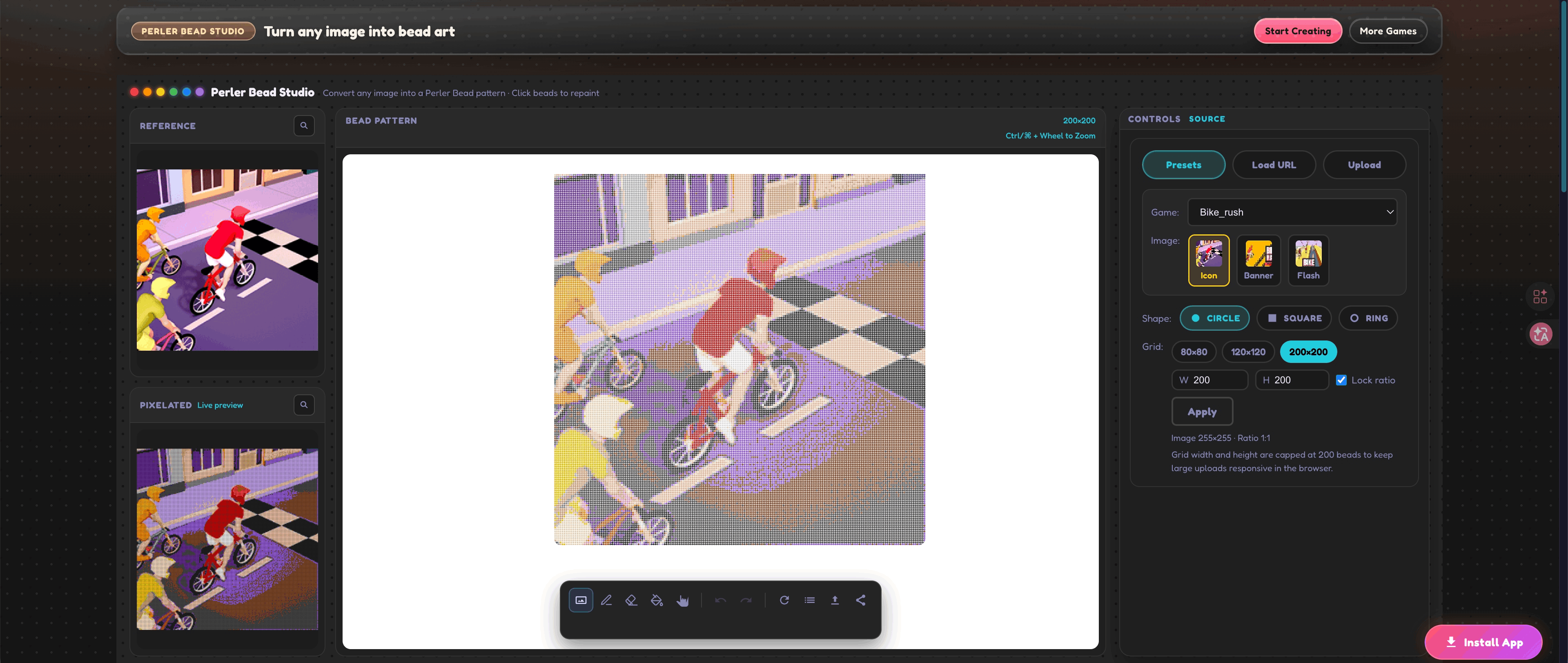Click the reset refresh icon
1568x663 pixels.
(784, 600)
